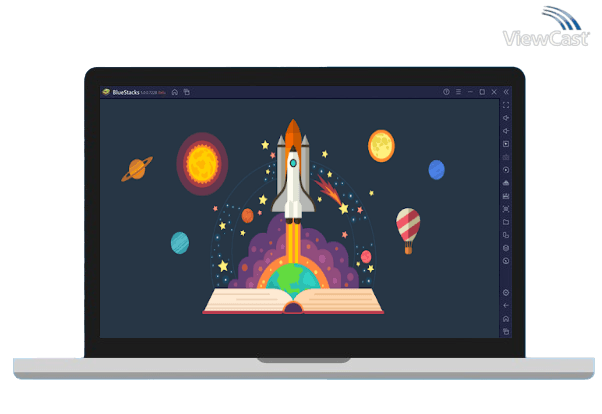
Task: Click the square play icon in sidebar
Action: click(x=506, y=144)
